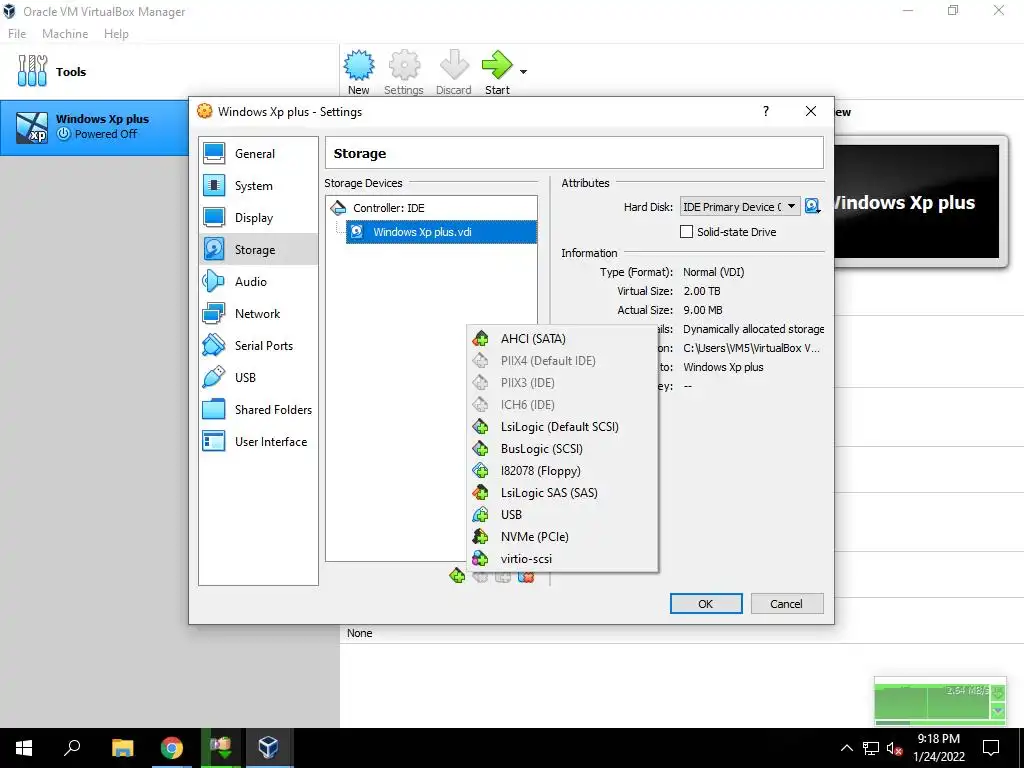The height and width of the screenshot is (768, 1024).
Task: Open User Interface settings category
Action: pyautogui.click(x=259, y=441)
